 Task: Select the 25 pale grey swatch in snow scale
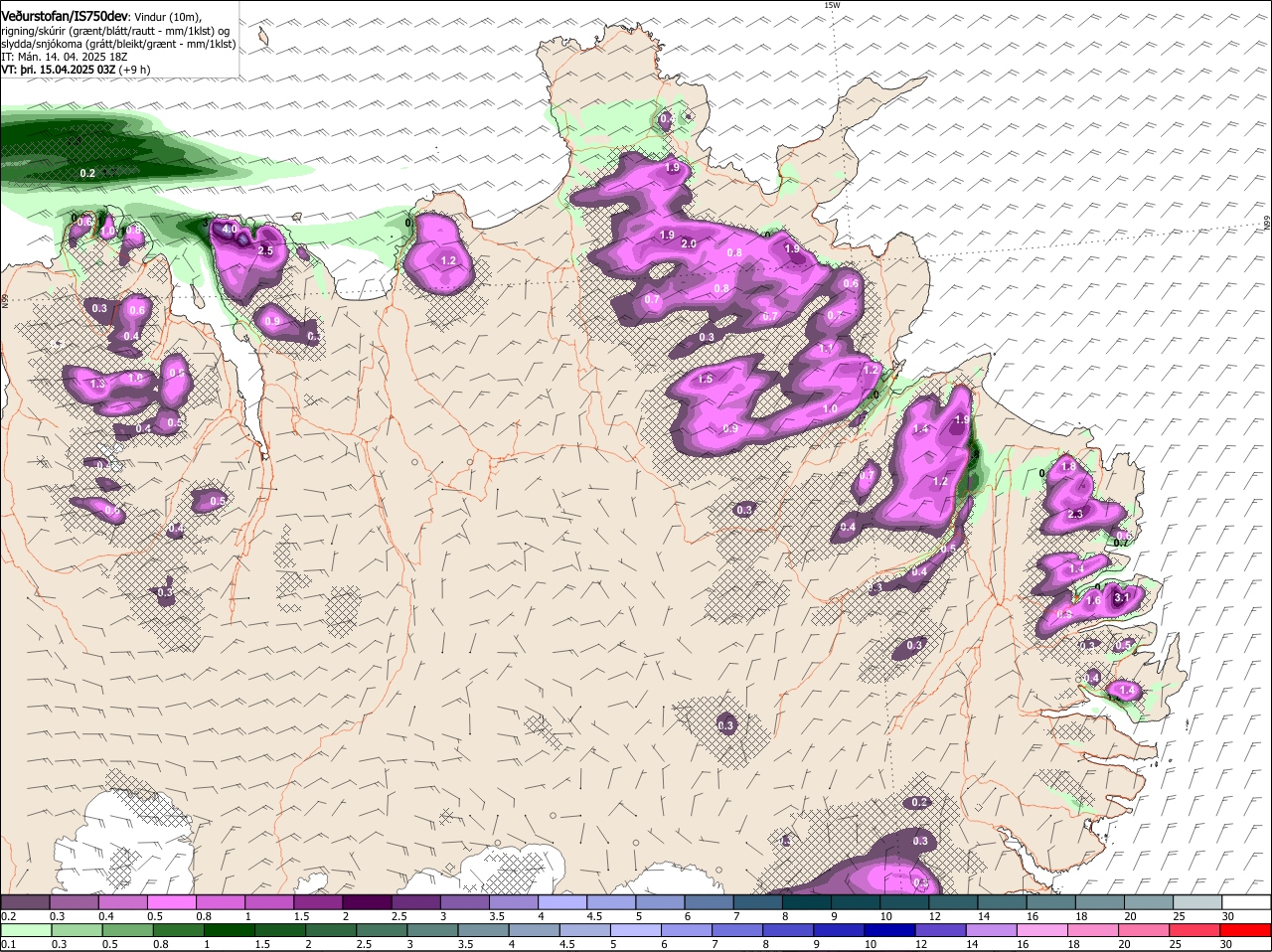1197,902
